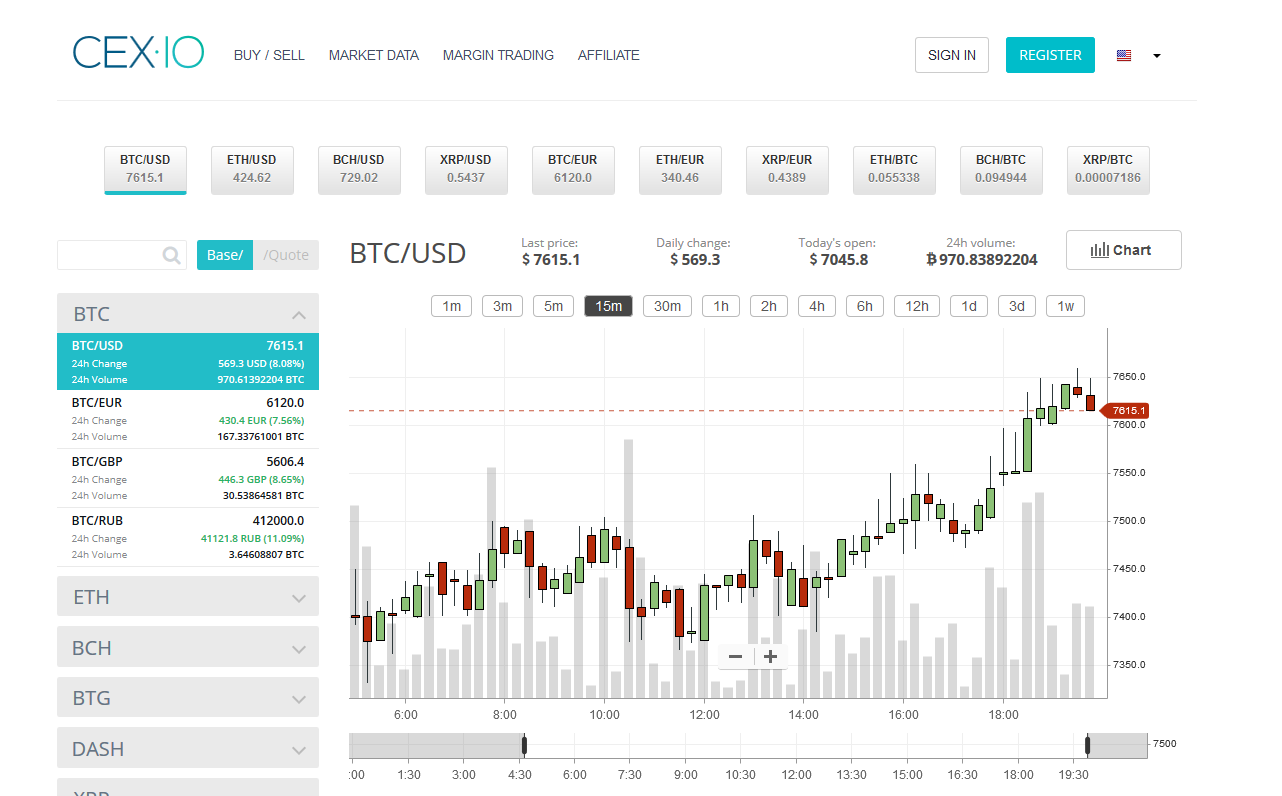Image resolution: width=1282 pixels, height=796 pixels.
Task: Click the CEX.IO logo
Action: 138,53
